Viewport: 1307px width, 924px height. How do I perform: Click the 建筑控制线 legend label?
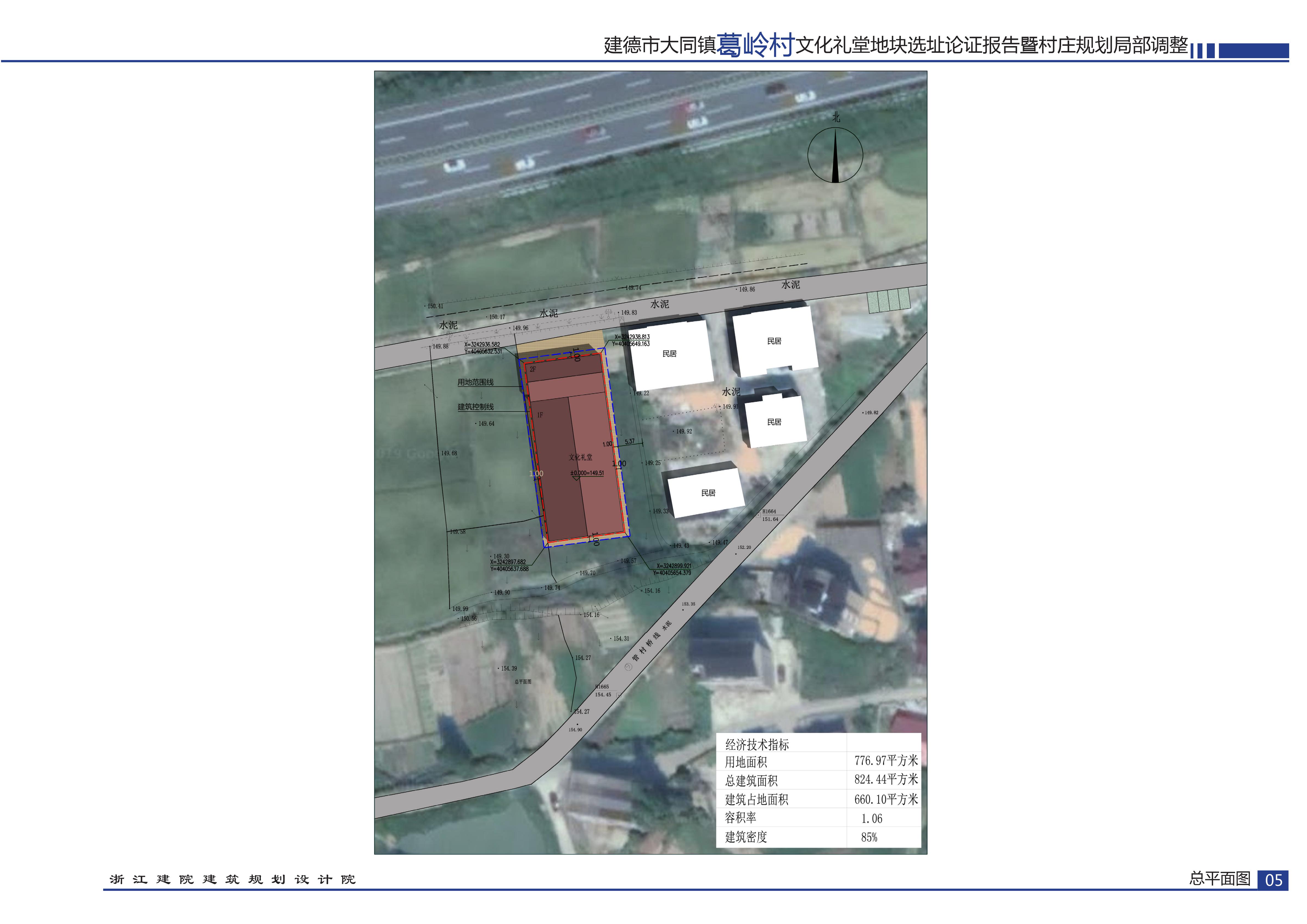pyautogui.click(x=475, y=406)
